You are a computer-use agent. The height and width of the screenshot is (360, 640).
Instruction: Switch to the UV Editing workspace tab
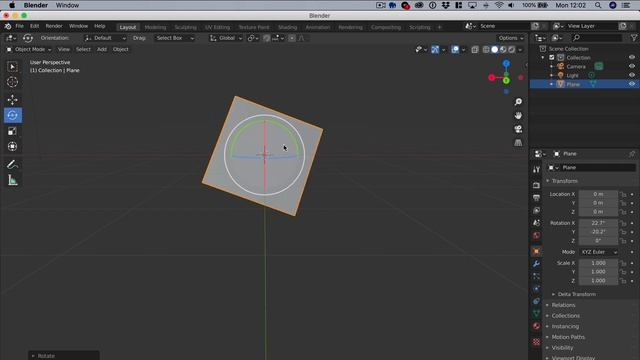(217, 27)
